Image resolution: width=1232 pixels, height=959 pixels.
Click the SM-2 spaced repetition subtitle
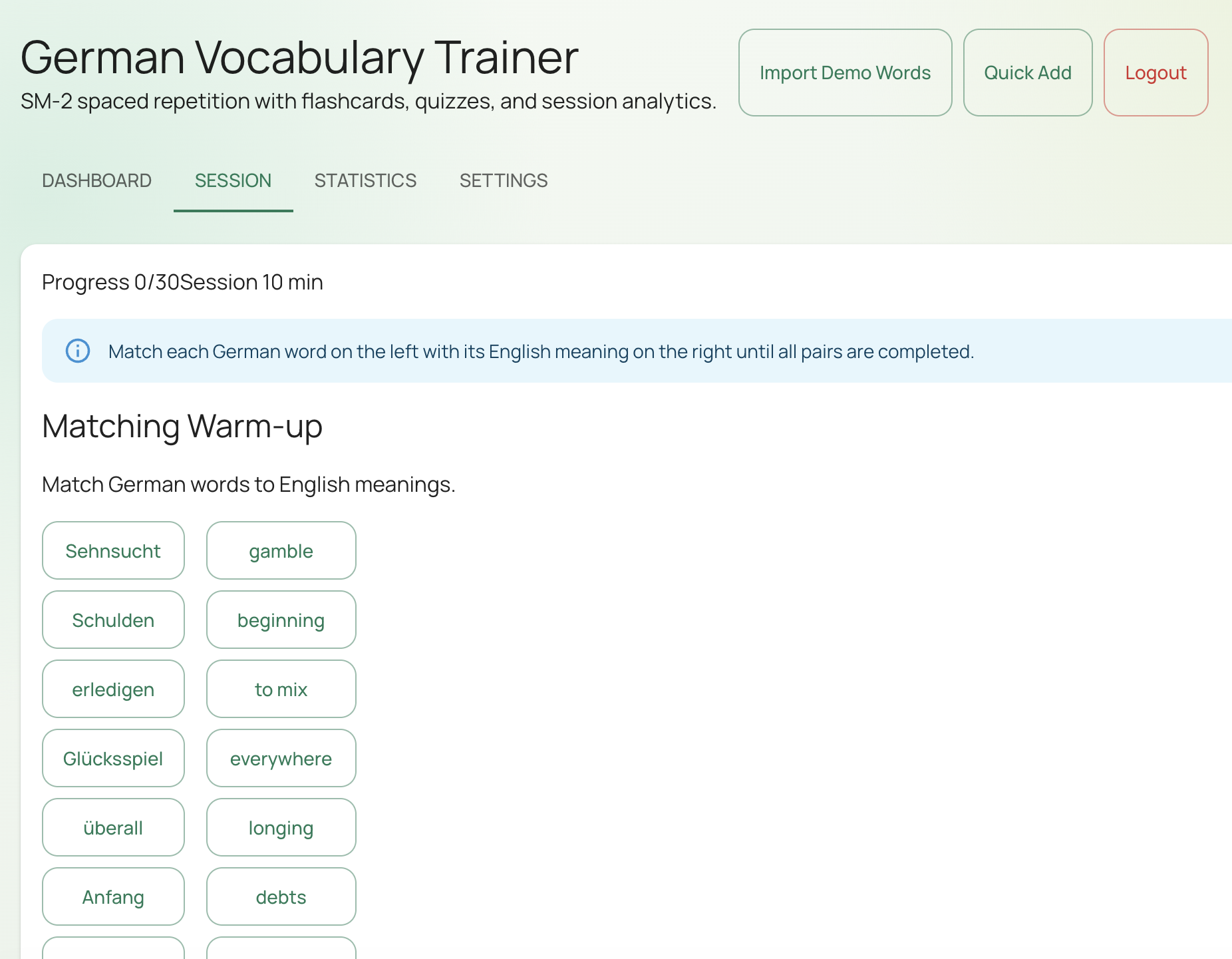tap(369, 101)
